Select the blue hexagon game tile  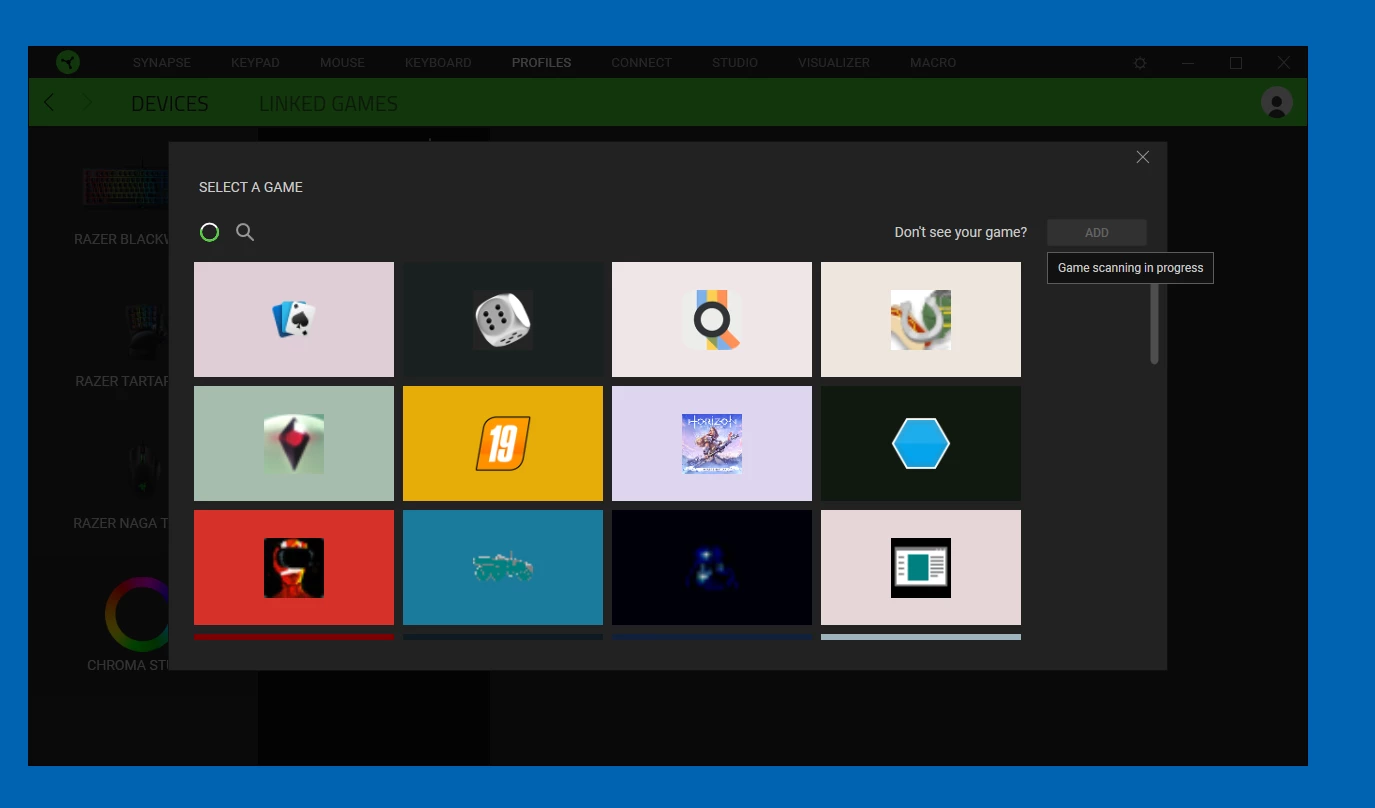[x=921, y=443]
